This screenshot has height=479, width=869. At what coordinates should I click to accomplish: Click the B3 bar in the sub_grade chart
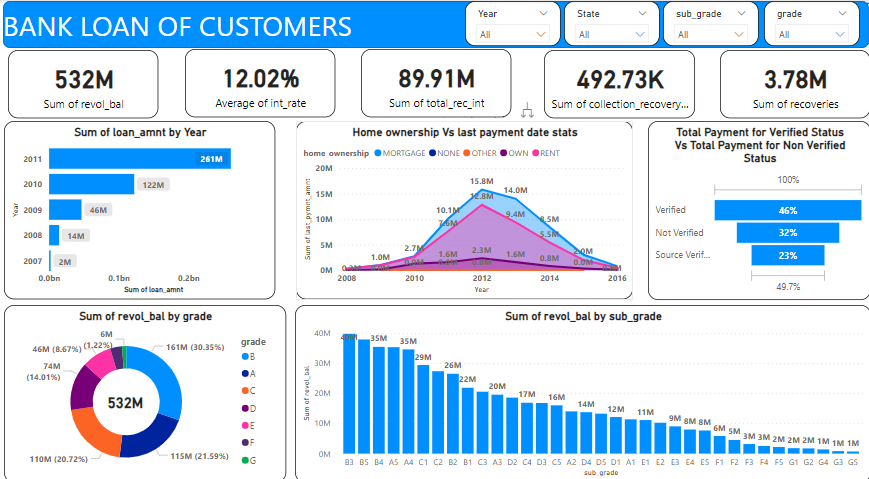pos(349,395)
